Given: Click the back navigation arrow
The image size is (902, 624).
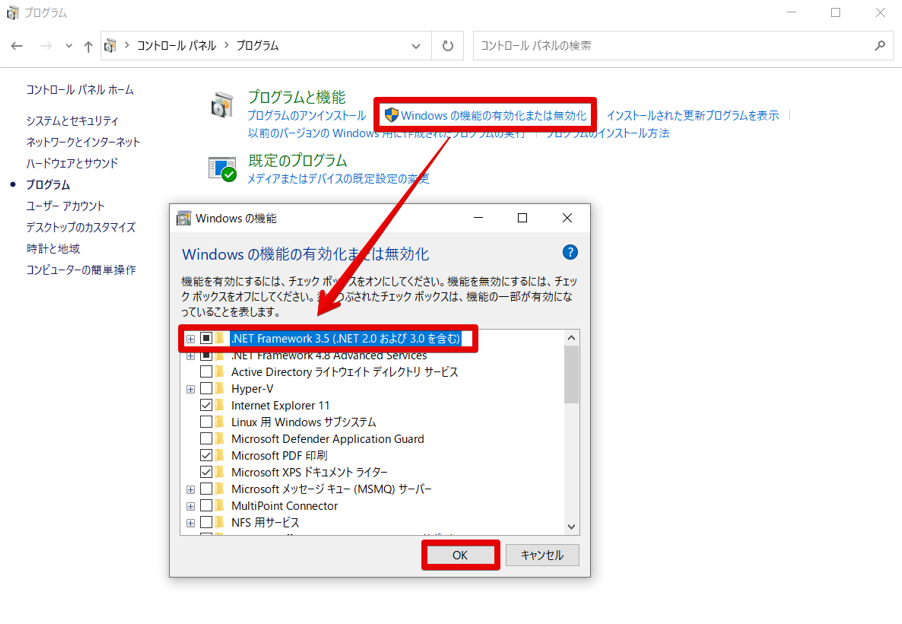Looking at the screenshot, I should pyautogui.click(x=17, y=46).
